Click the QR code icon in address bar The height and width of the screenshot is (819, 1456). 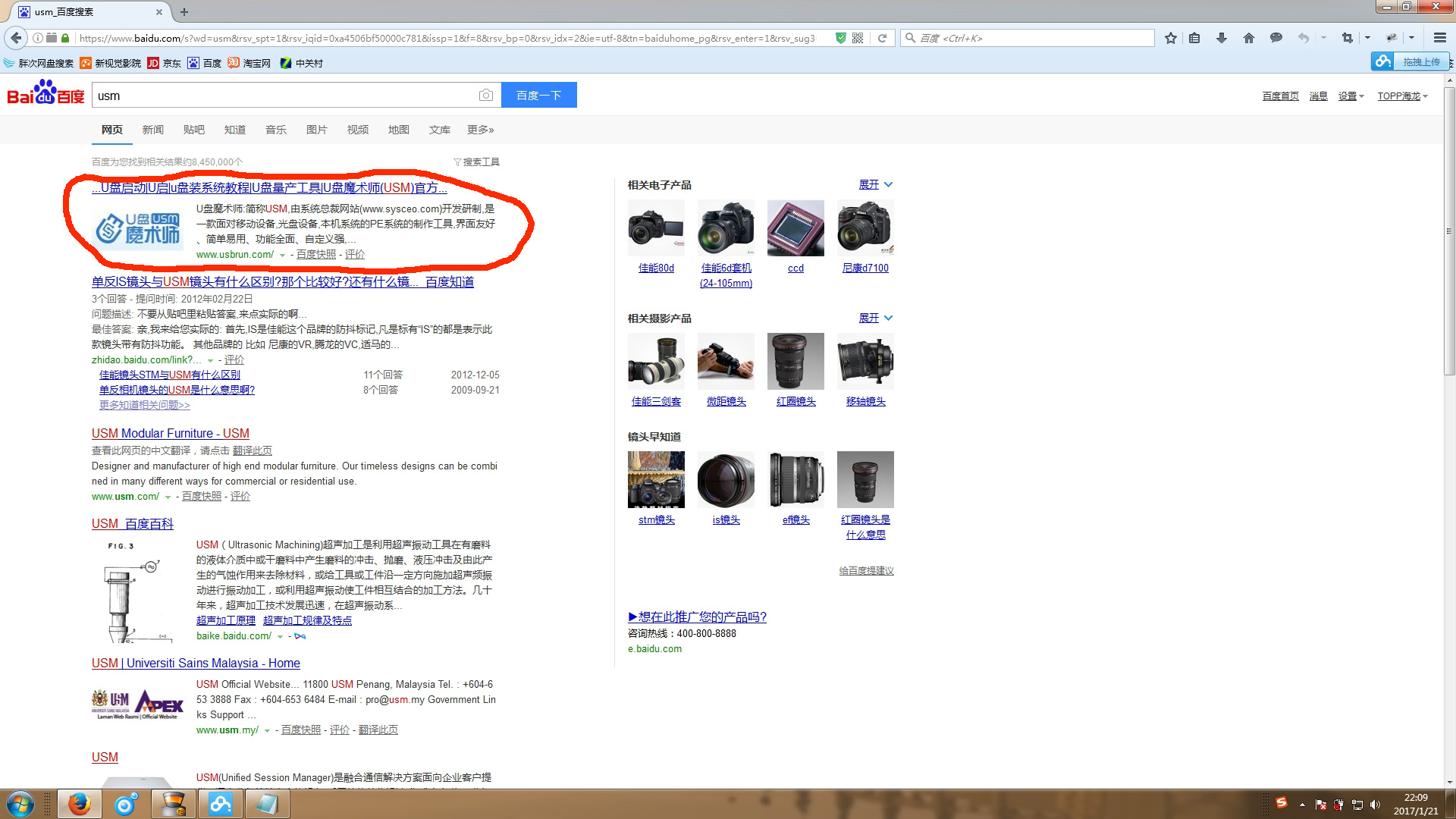coord(858,38)
